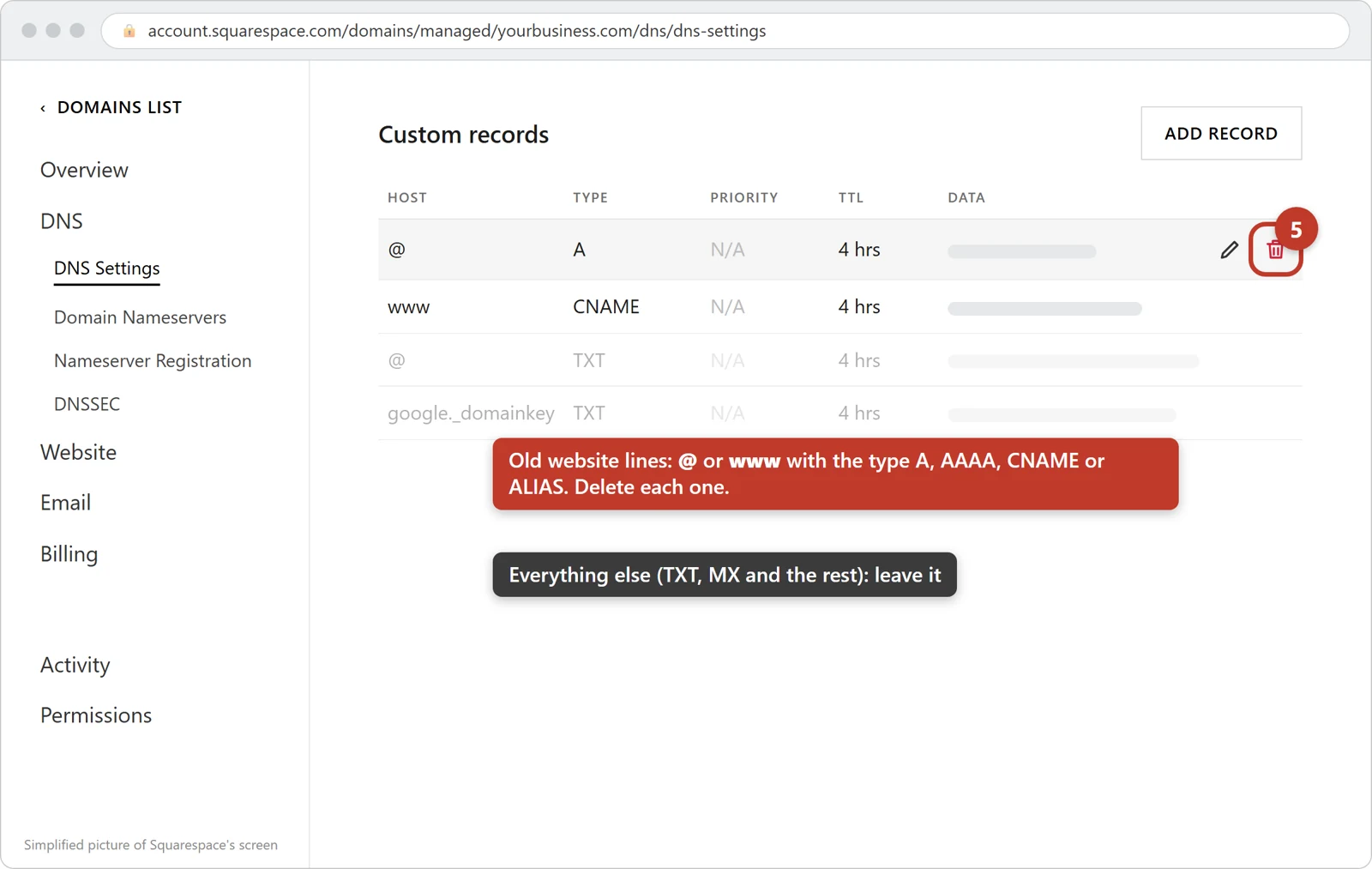The height and width of the screenshot is (869, 1372).
Task: Edit the @ A record with pencil icon
Action: tap(1229, 250)
